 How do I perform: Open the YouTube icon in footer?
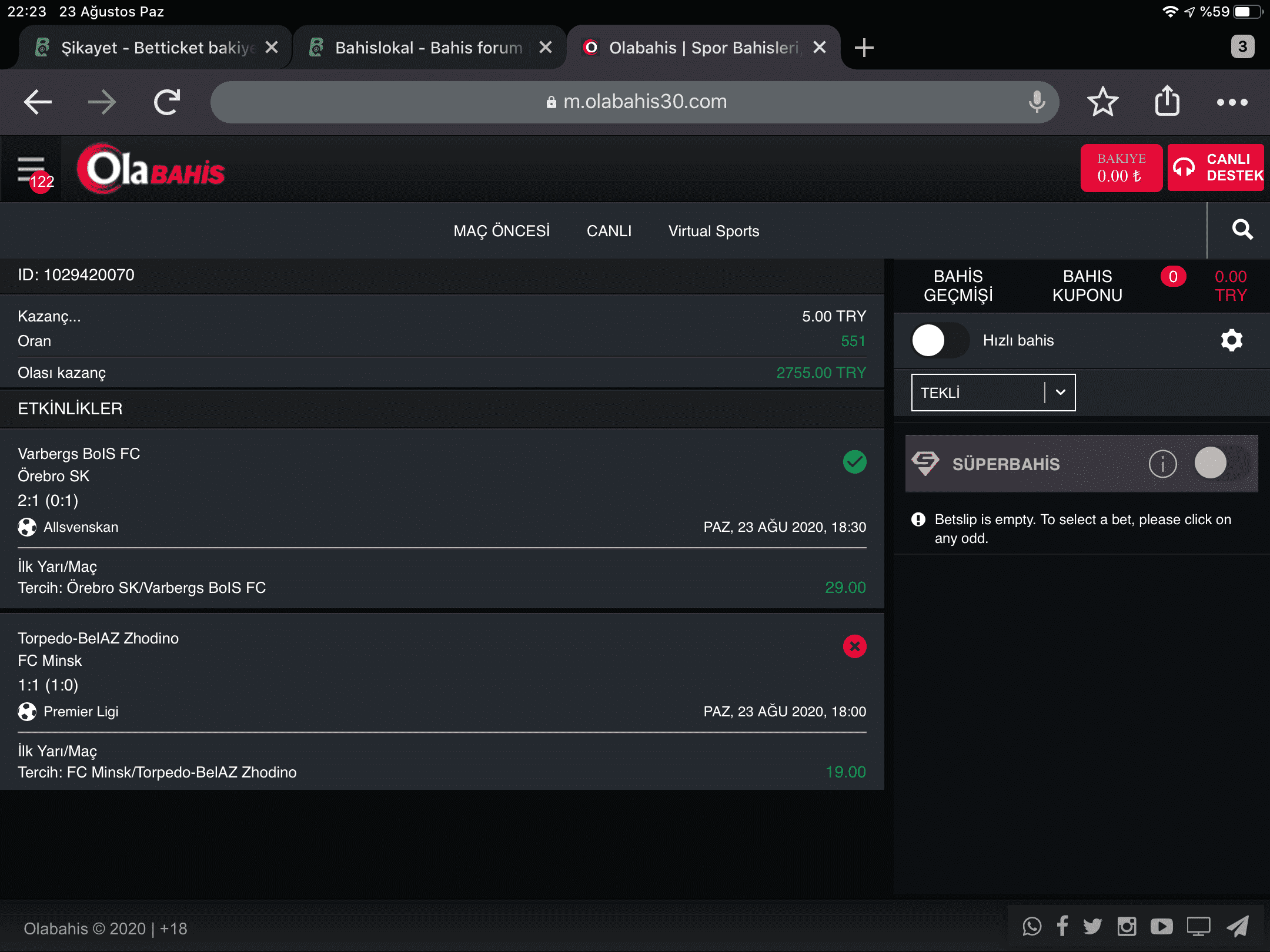click(1162, 927)
